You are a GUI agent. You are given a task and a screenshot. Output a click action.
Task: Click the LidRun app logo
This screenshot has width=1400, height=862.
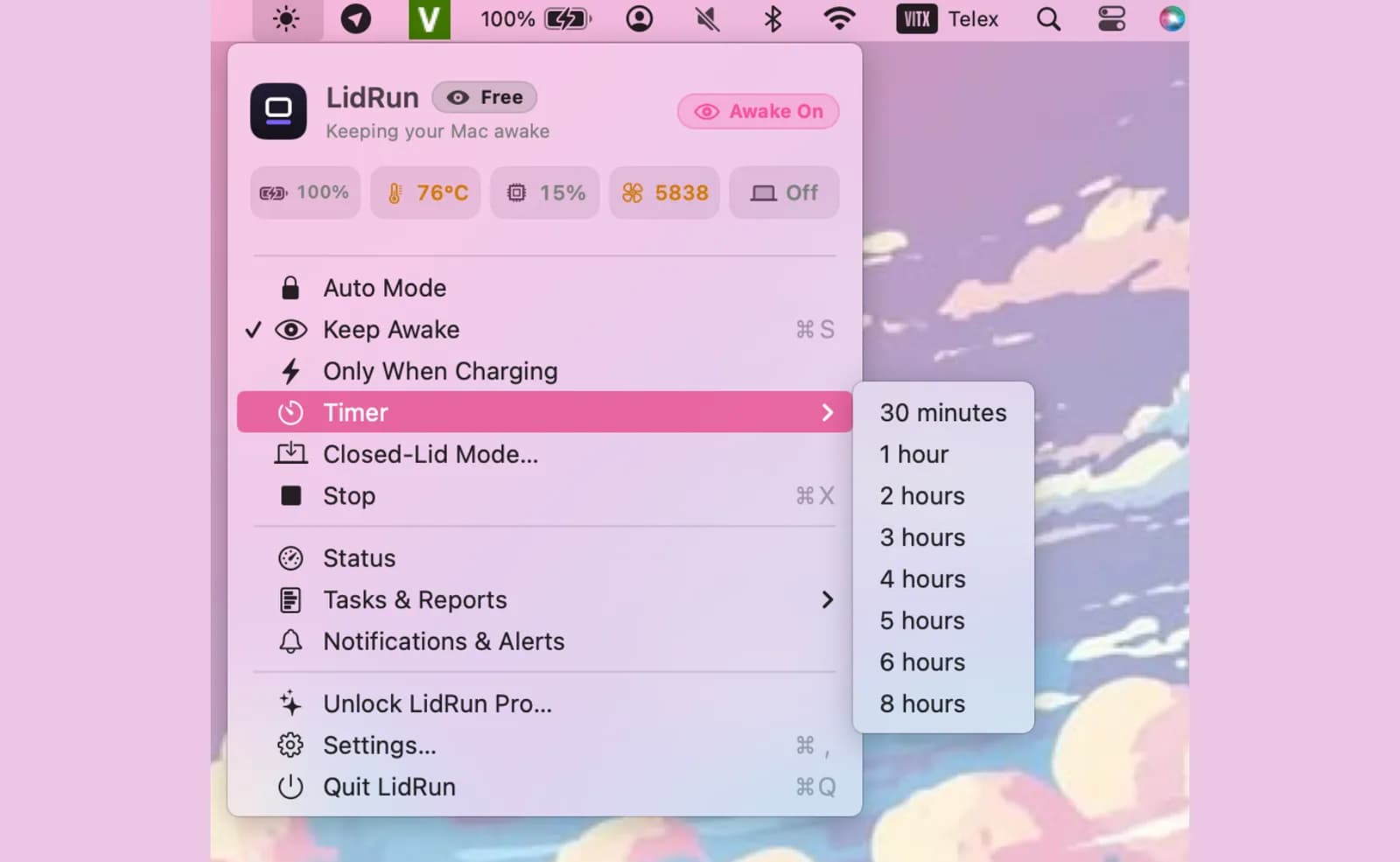click(x=278, y=111)
